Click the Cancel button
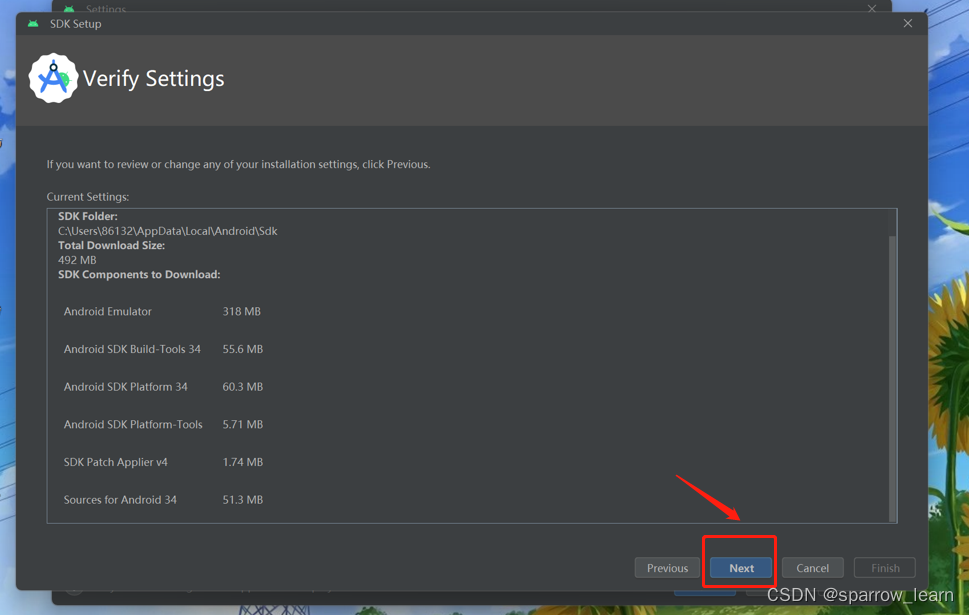969x615 pixels. [x=812, y=567]
